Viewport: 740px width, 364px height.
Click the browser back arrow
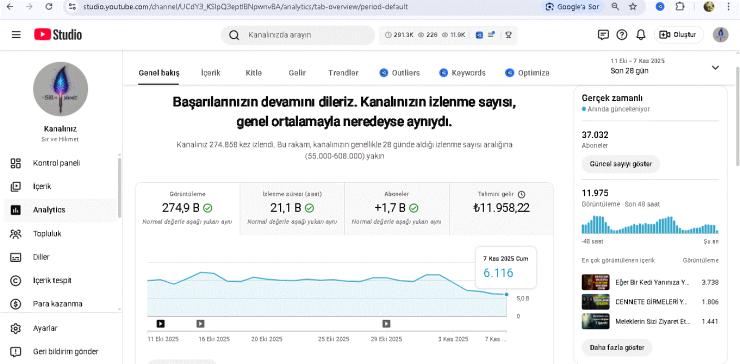pyautogui.click(x=10, y=7)
